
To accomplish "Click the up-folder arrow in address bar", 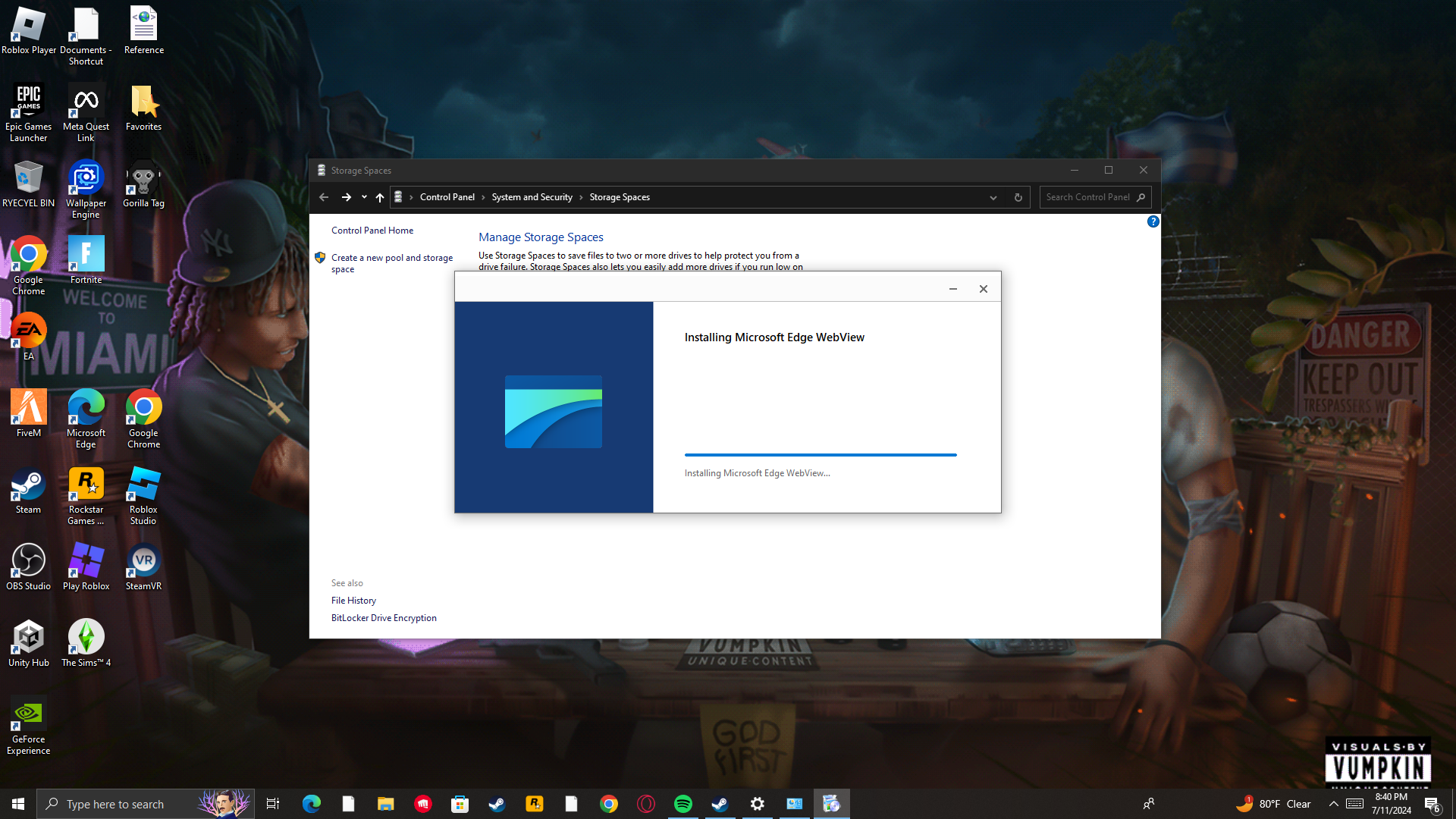I will (380, 197).
